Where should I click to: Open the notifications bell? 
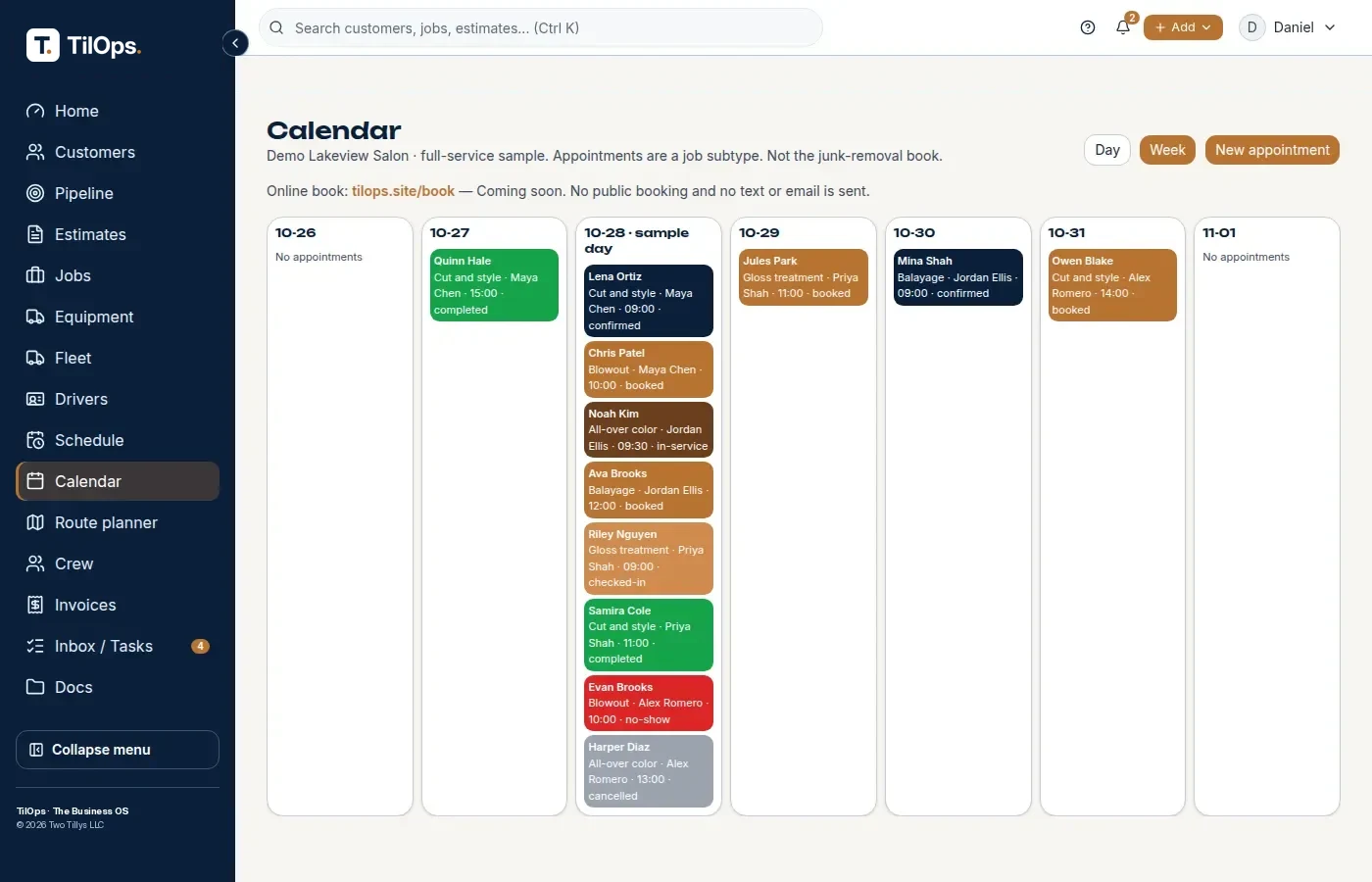pos(1123,27)
